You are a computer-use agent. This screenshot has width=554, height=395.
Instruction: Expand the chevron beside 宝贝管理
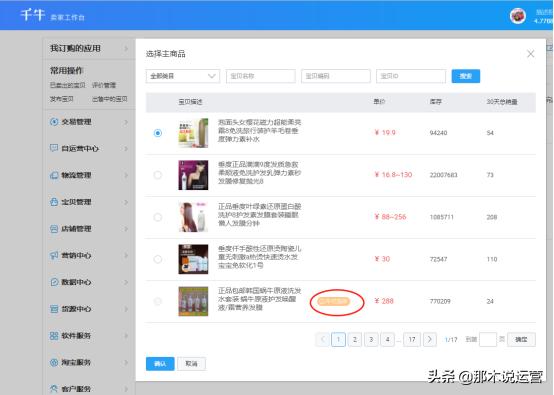126,202
